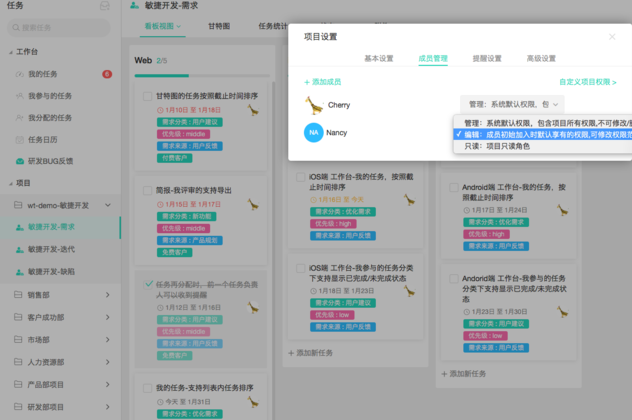This screenshot has height=420, width=632.
Task: Open Cherry's permission role dropdown
Action: (512, 104)
